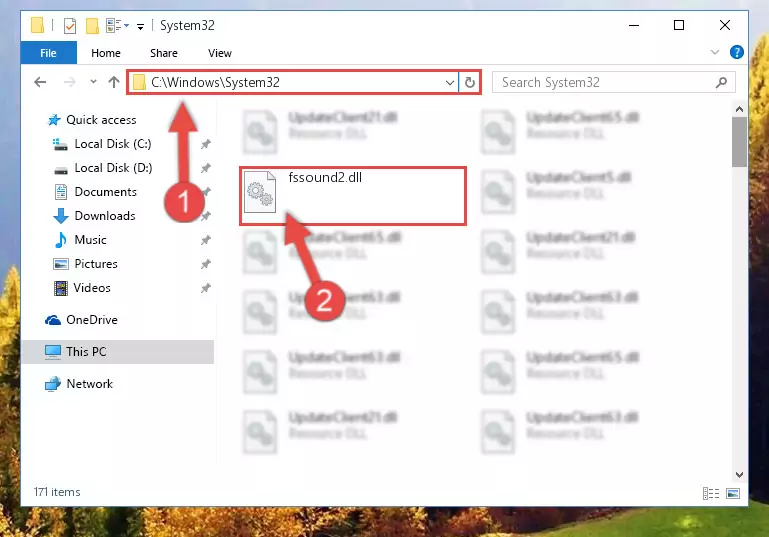The width and height of the screenshot is (769, 537).
Task: Open Downloads in the navigation pane
Action: 105,216
